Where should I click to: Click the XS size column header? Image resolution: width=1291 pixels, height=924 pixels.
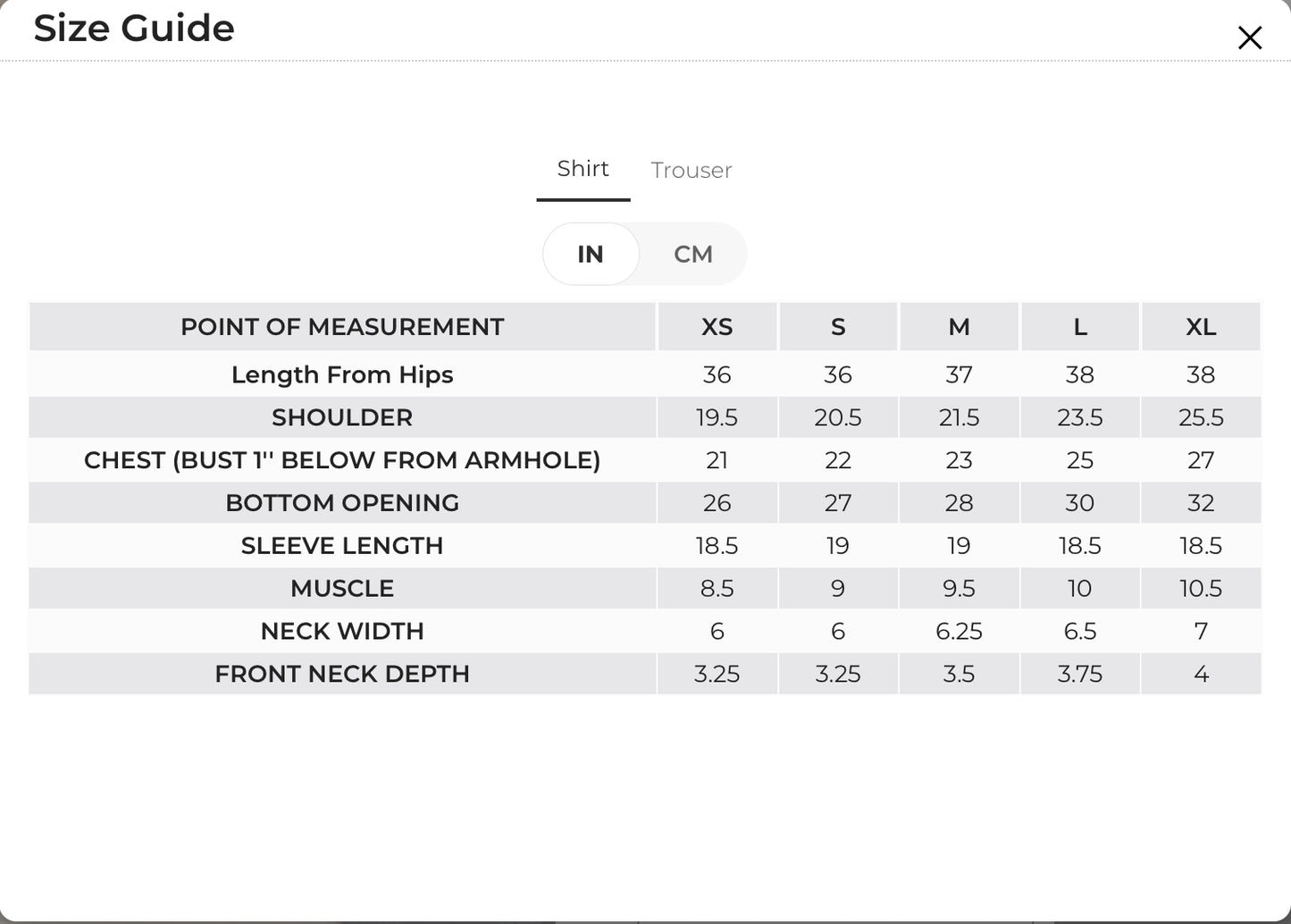(x=717, y=327)
